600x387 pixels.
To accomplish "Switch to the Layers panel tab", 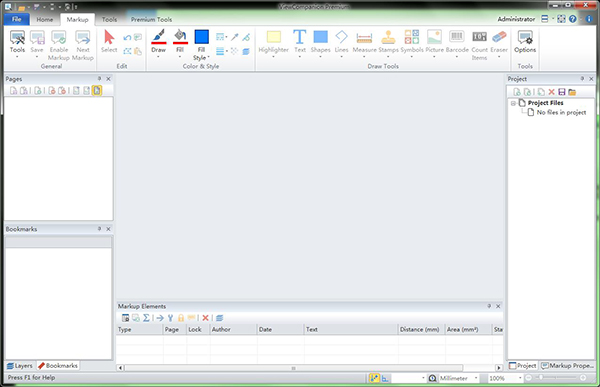I will (x=20, y=366).
